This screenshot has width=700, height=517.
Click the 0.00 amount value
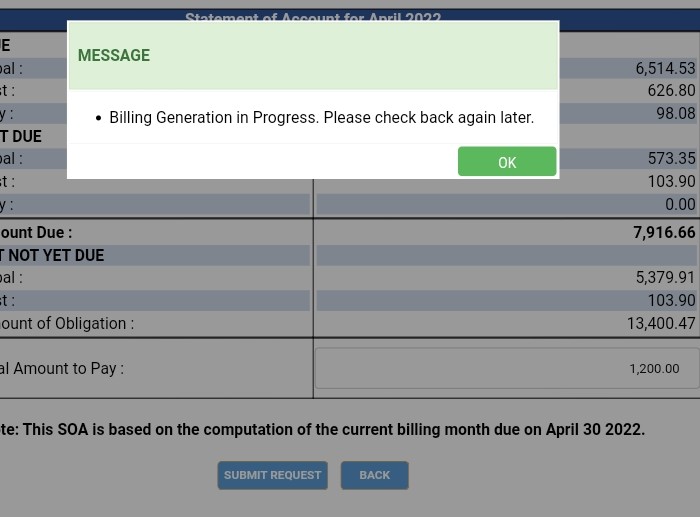coord(680,204)
